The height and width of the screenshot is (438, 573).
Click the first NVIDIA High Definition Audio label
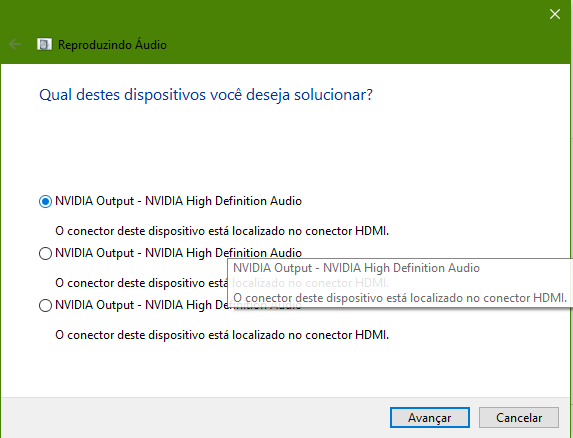pyautogui.click(x=178, y=201)
